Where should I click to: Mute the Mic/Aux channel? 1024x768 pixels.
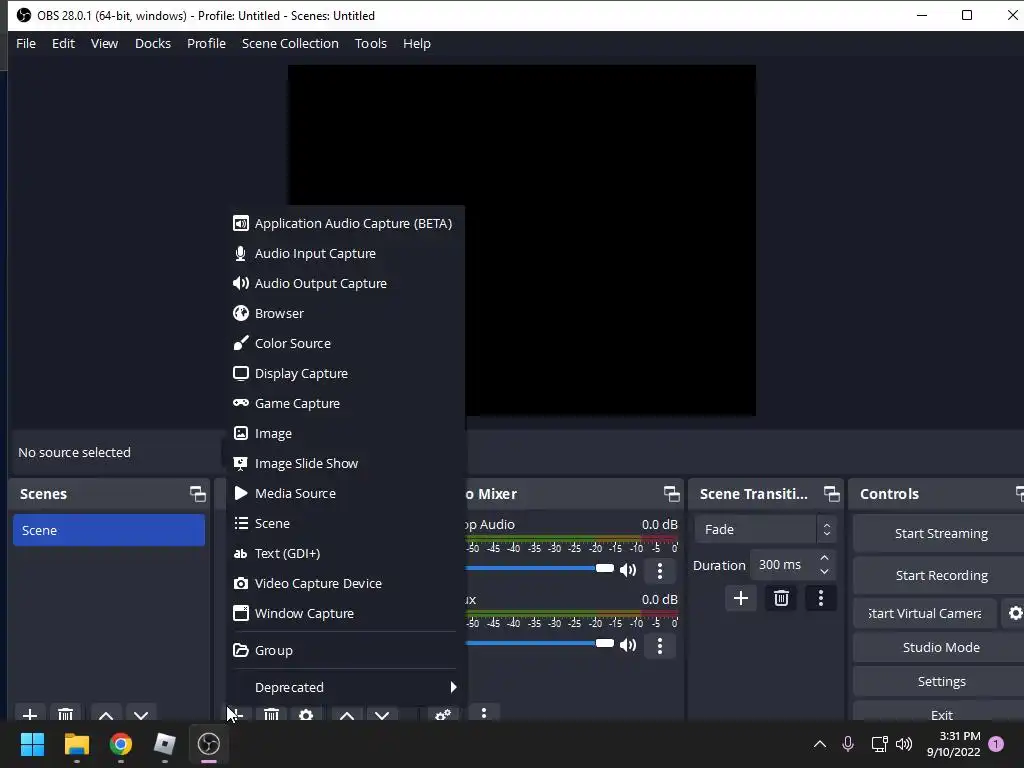[x=628, y=645]
